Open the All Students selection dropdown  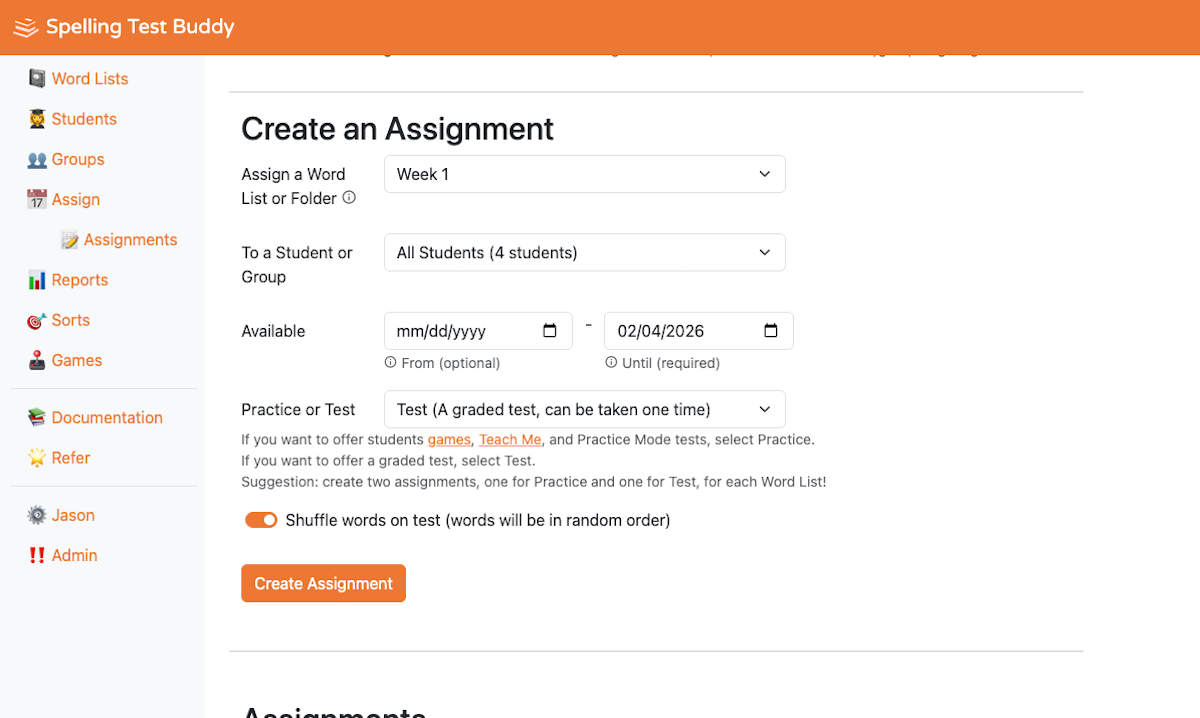[584, 252]
